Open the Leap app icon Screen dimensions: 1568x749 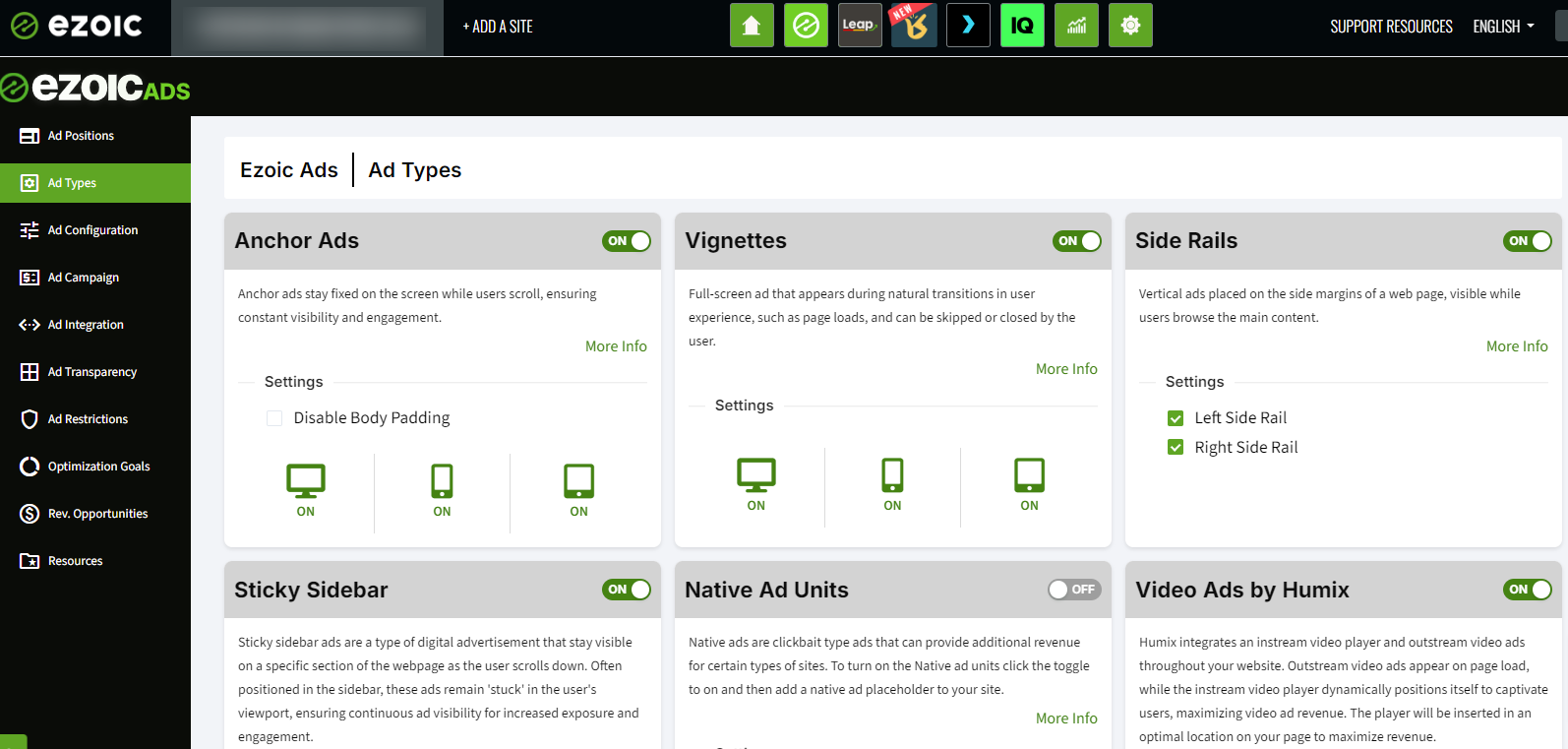[860, 26]
